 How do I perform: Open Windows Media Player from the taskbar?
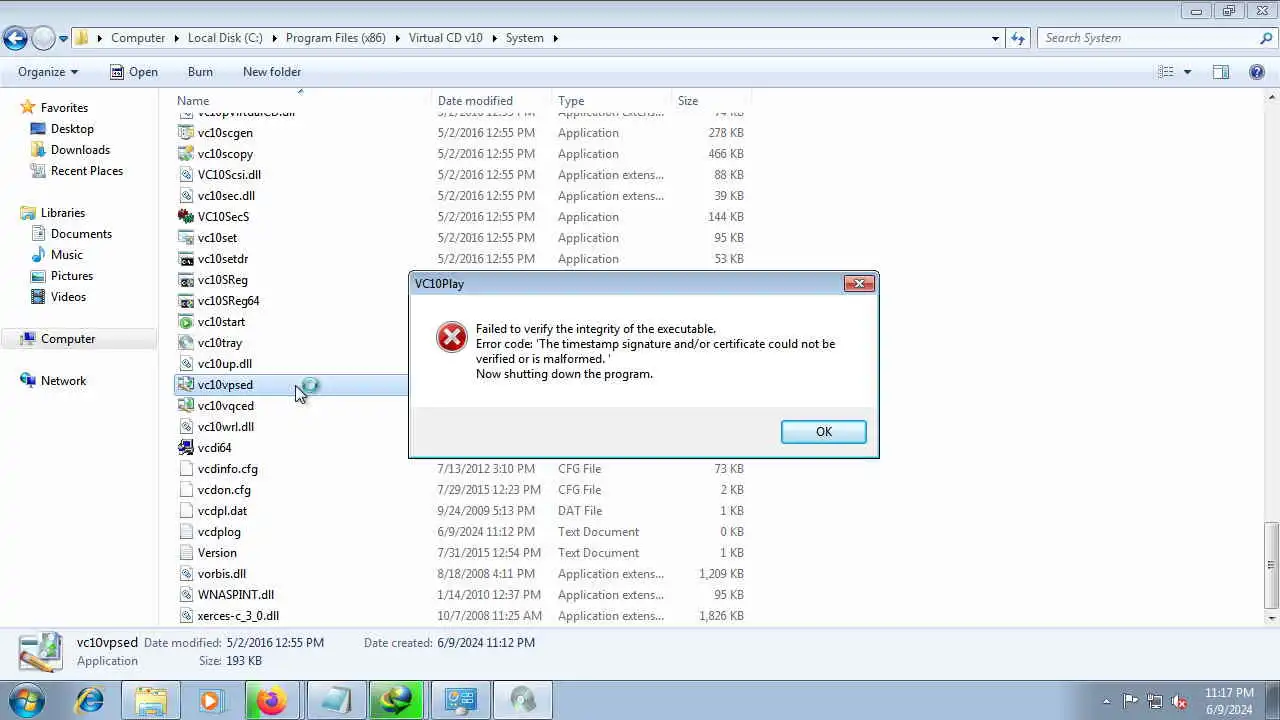[x=211, y=700]
